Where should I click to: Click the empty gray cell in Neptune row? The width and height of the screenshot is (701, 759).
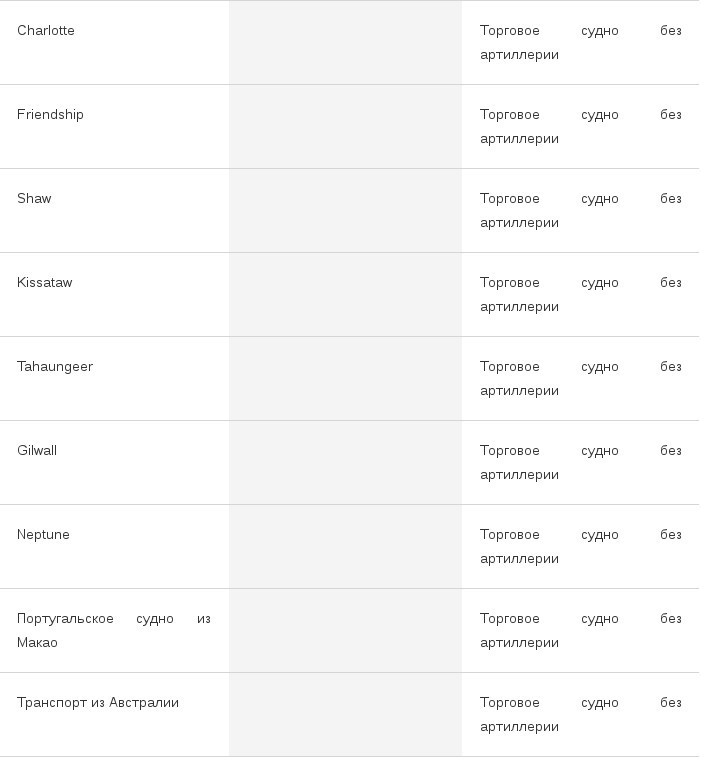coord(345,546)
